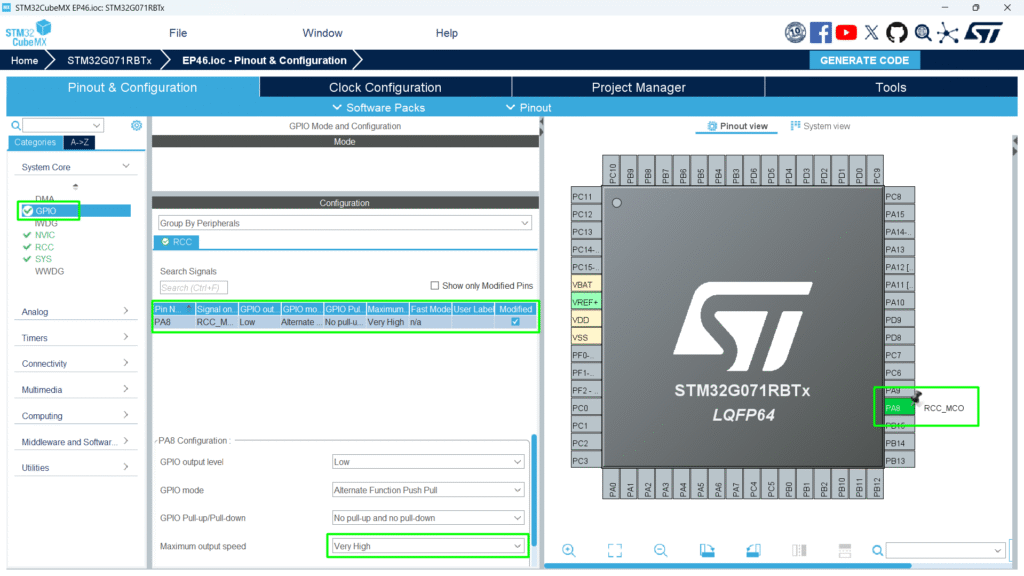Click the YouTube icon in the header
1024x576 pixels.
tap(847, 33)
